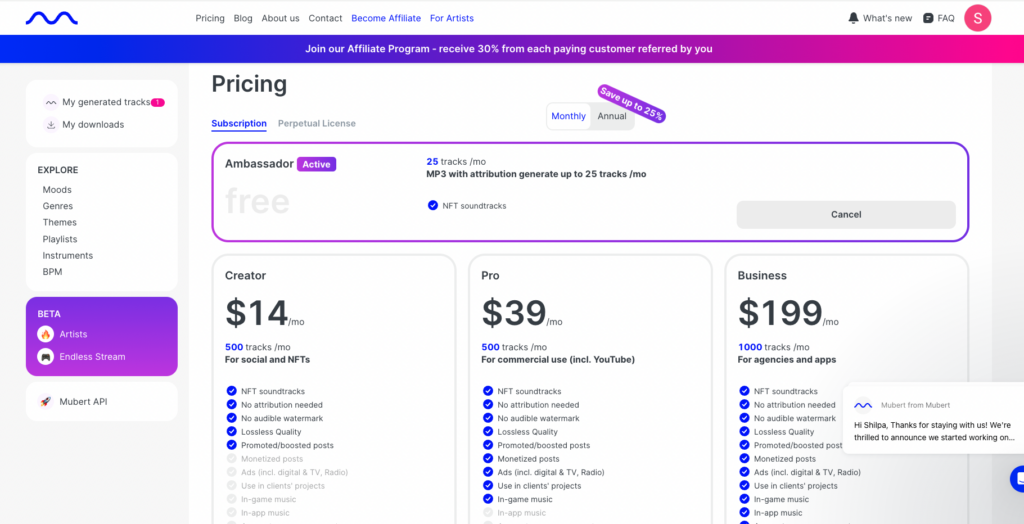Click Creator plan 'No audible watermark' text
The image size is (1024, 524).
pyautogui.click(x=282, y=418)
